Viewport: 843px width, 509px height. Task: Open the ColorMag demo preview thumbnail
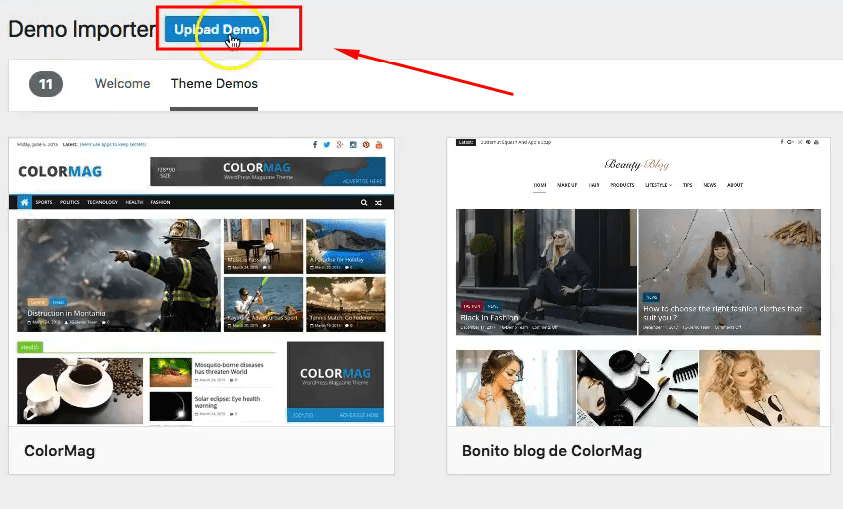coord(201,282)
